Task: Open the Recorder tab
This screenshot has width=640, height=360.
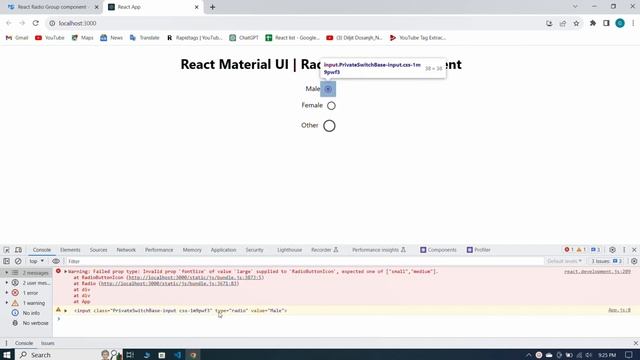Action: coord(324,250)
